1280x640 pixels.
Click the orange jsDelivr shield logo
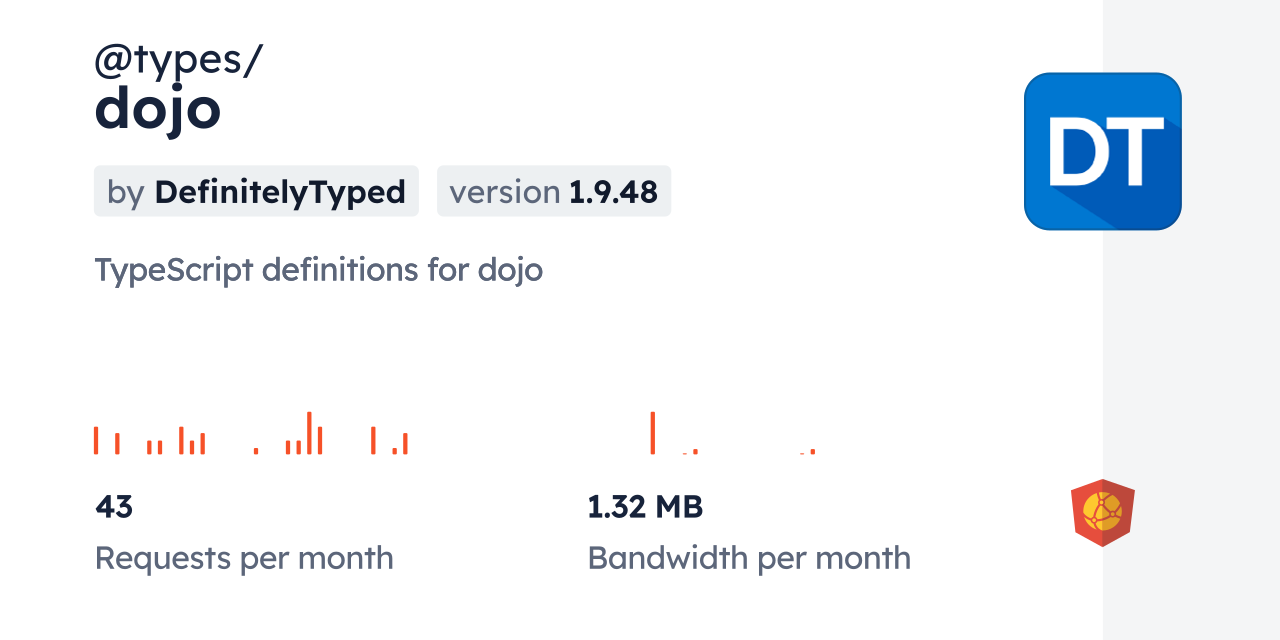[1102, 513]
